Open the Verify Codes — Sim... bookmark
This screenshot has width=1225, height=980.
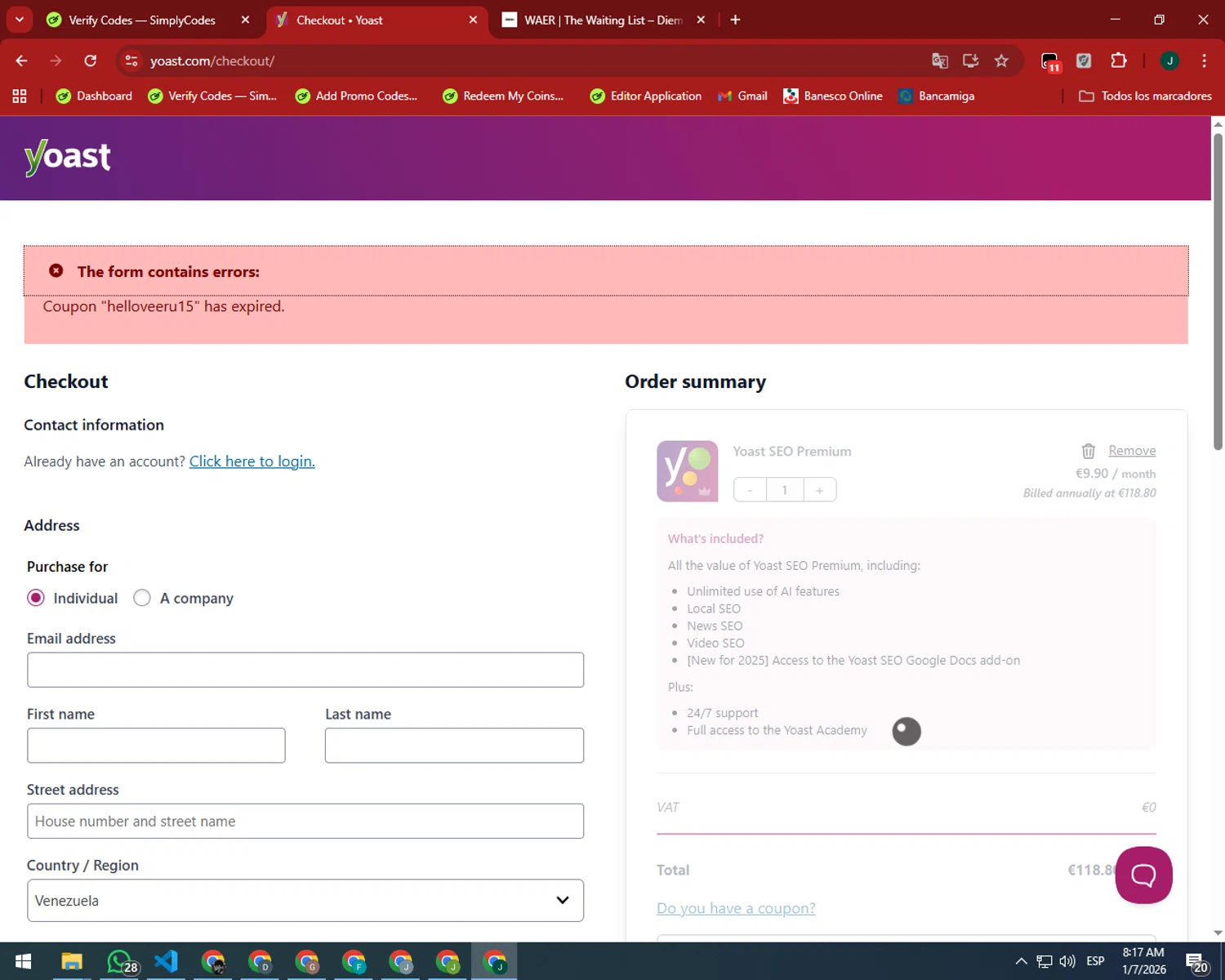point(212,96)
